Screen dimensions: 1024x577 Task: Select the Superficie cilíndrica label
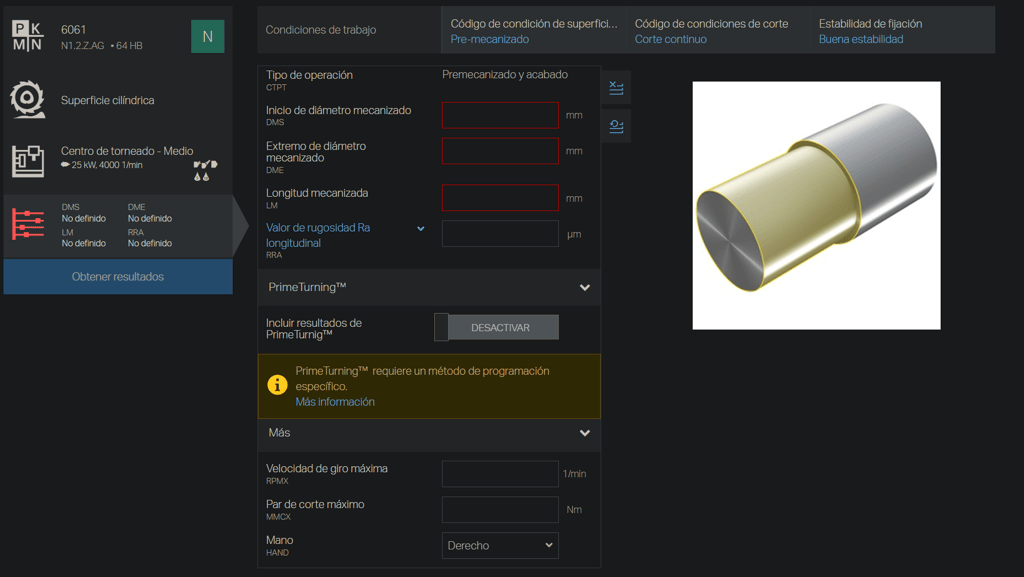pos(108,101)
